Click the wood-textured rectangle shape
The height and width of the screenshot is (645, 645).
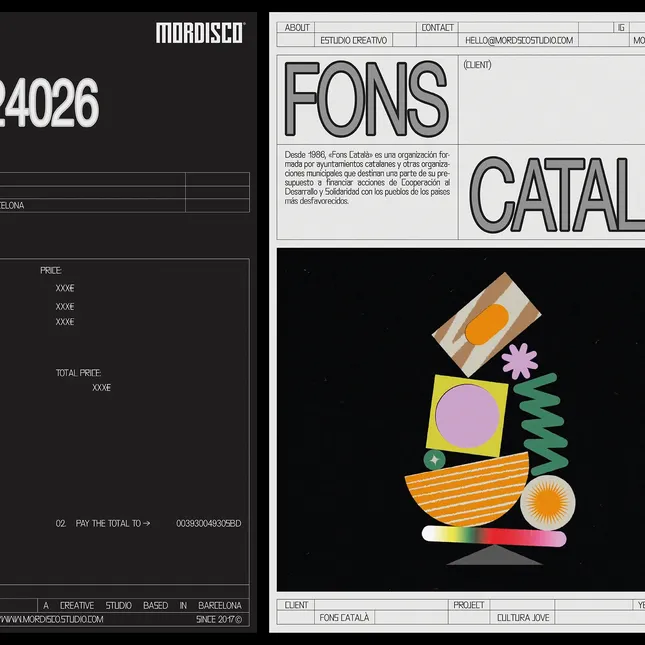pyautogui.click(x=486, y=325)
